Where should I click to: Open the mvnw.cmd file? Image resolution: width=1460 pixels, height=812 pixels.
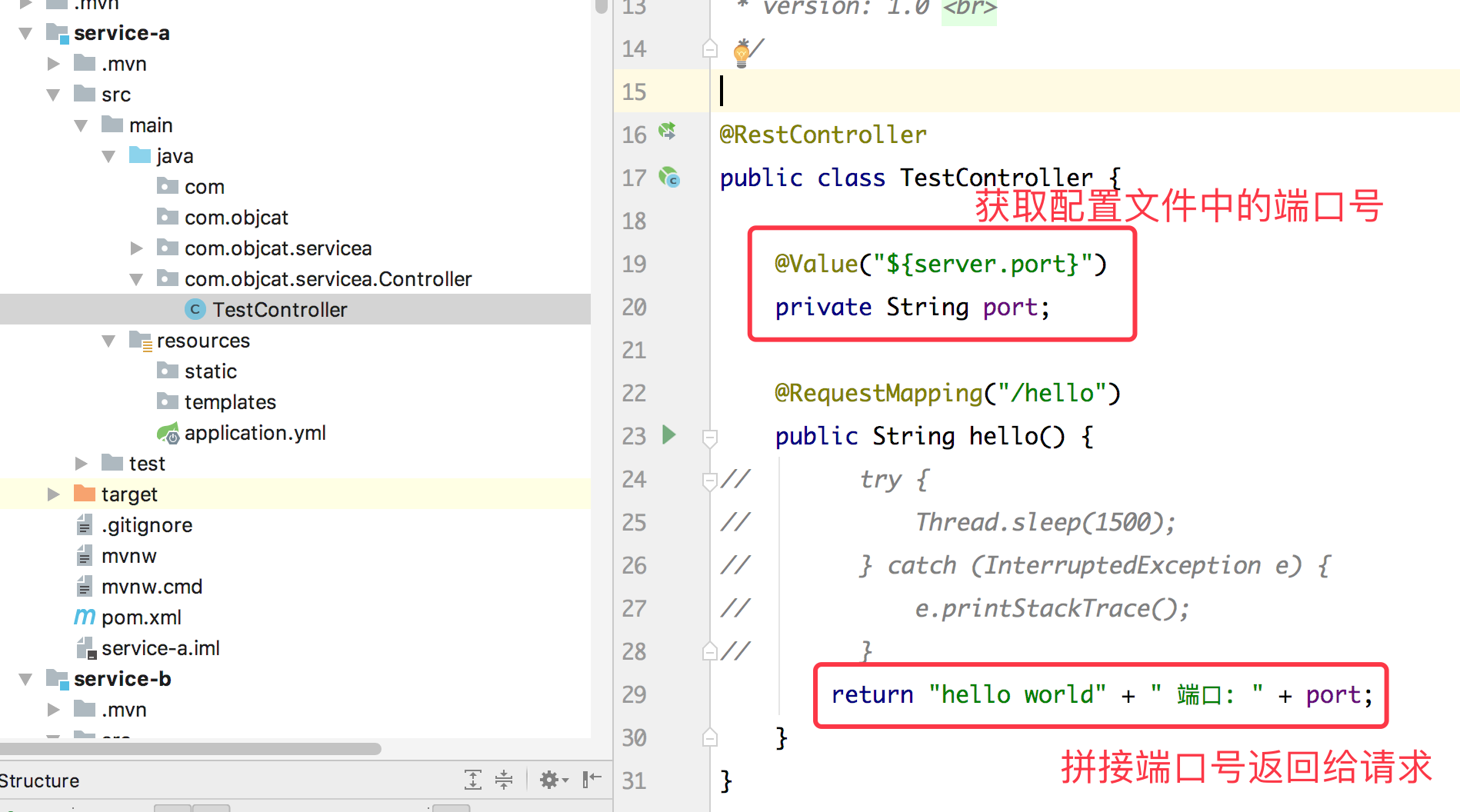pyautogui.click(x=152, y=587)
